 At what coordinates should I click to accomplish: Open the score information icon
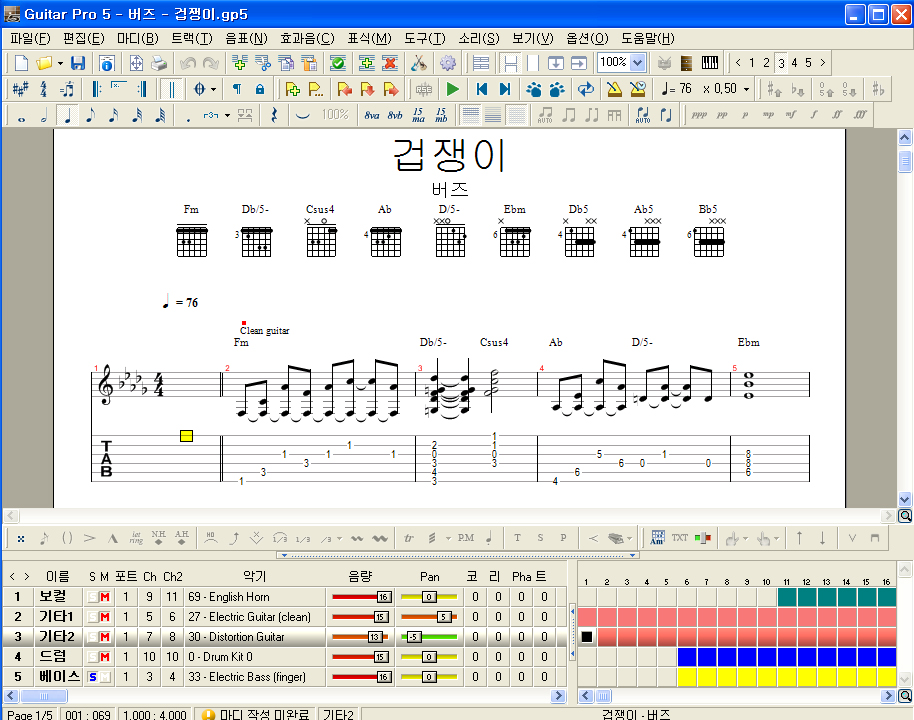pos(107,63)
